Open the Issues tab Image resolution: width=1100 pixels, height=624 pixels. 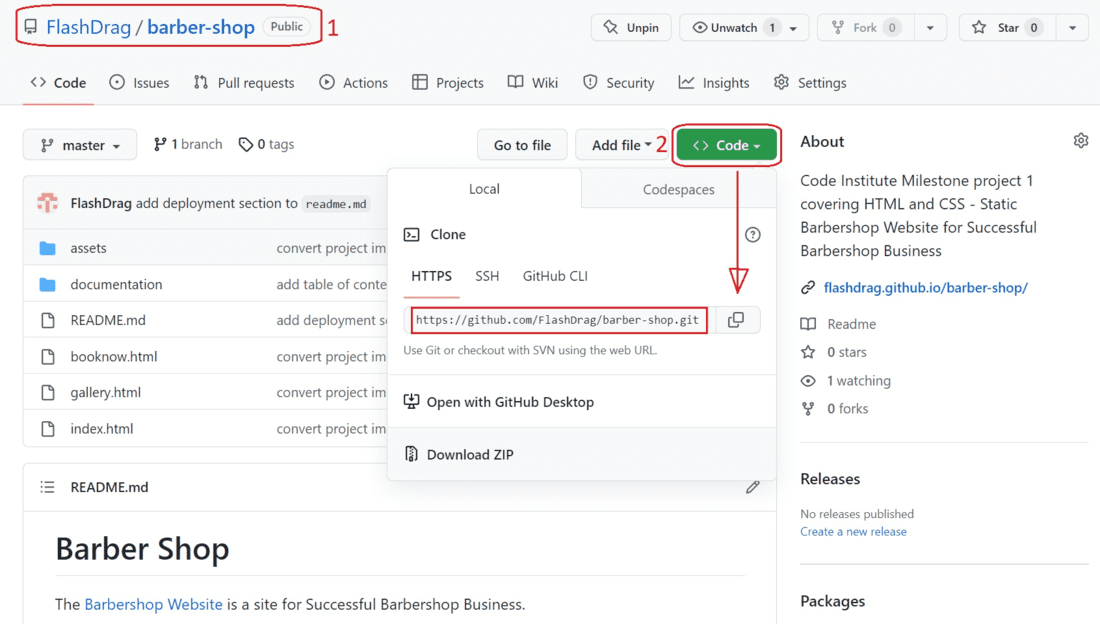click(x=139, y=83)
